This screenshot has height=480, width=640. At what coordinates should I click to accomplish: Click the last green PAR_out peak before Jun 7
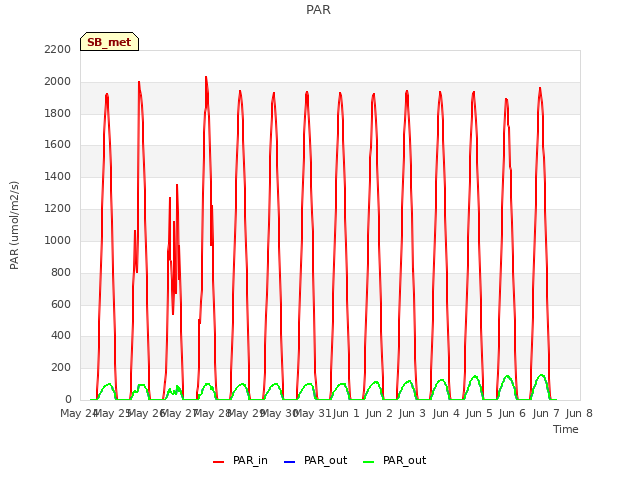point(541,375)
